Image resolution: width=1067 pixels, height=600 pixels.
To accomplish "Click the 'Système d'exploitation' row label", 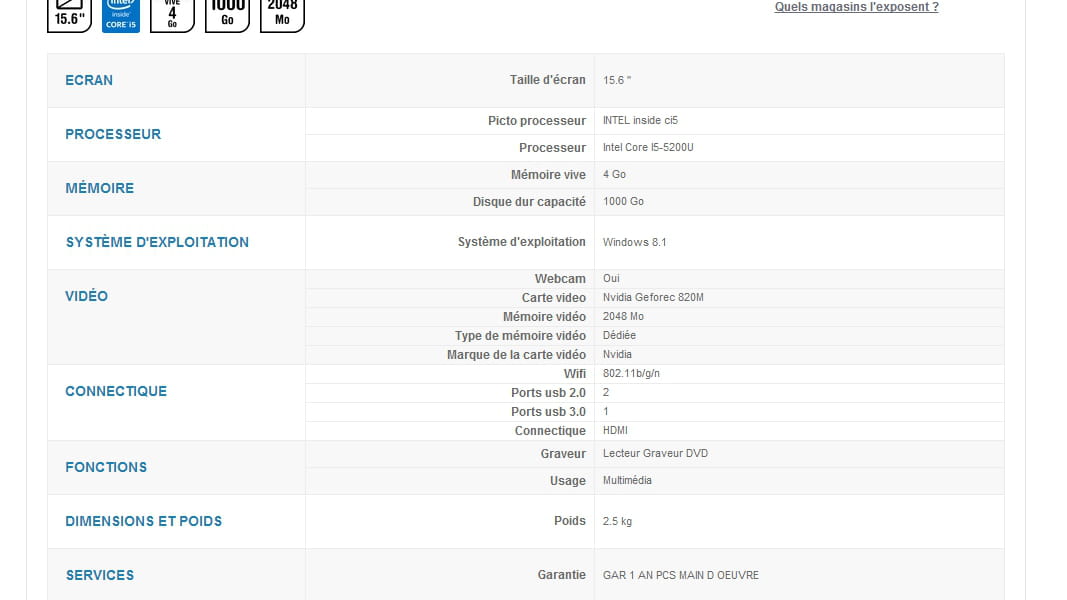I will (522, 241).
